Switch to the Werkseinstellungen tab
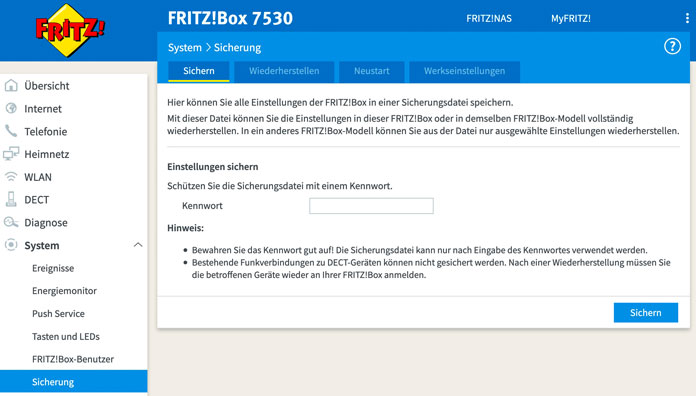 tap(464, 71)
